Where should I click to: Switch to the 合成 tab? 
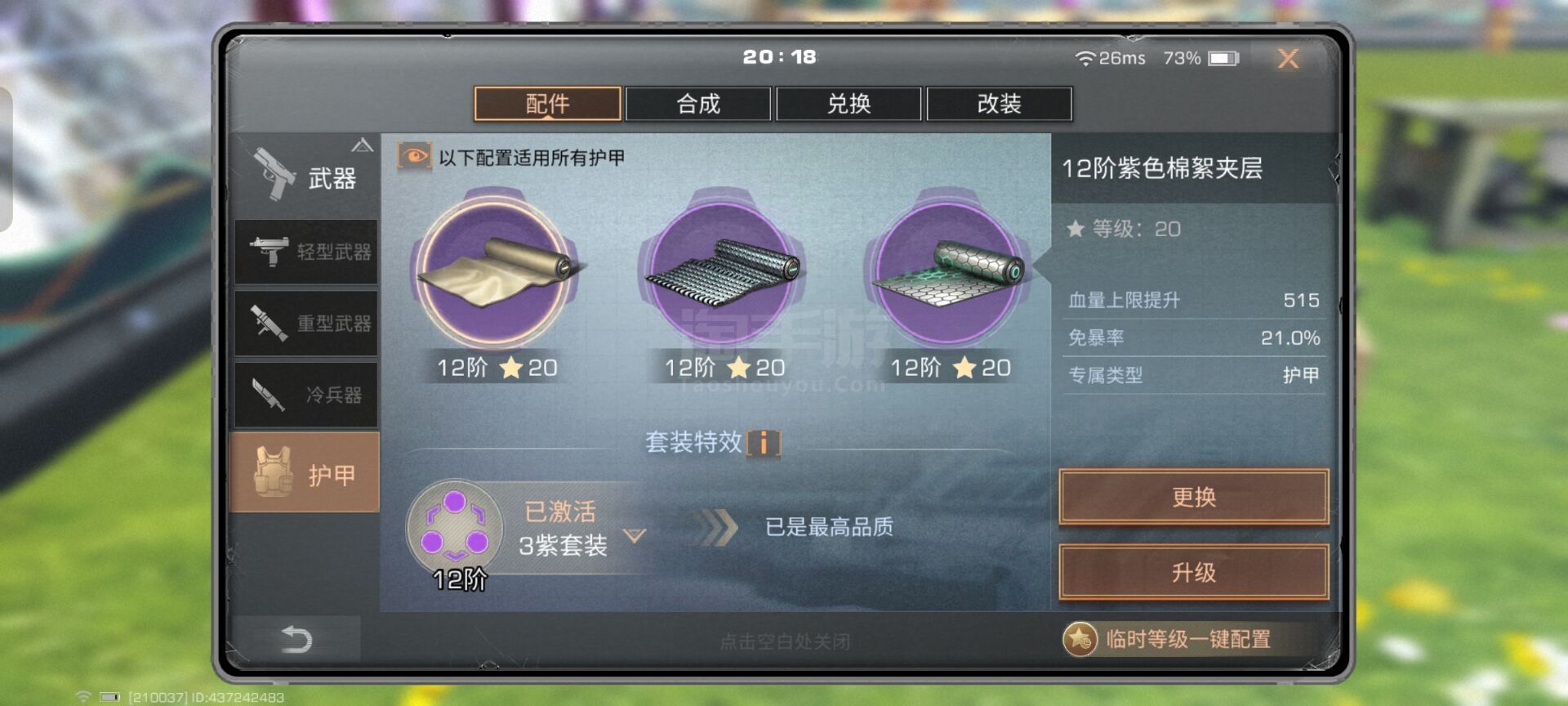pyautogui.click(x=698, y=104)
